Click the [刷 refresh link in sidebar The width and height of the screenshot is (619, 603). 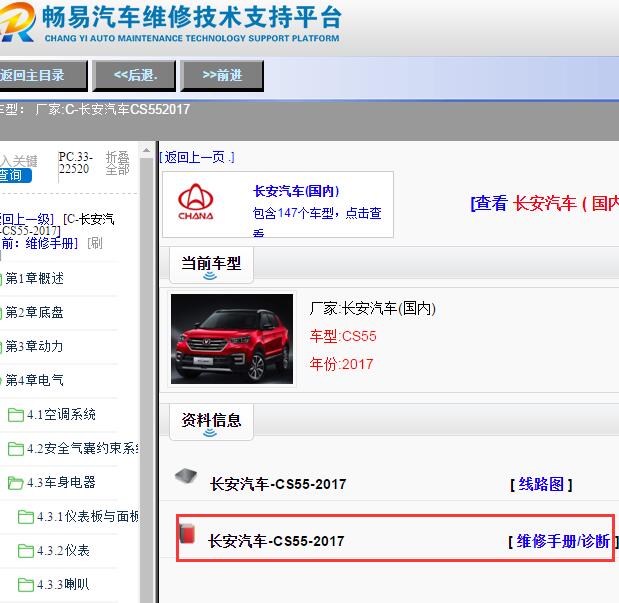pyautogui.click(x=95, y=243)
